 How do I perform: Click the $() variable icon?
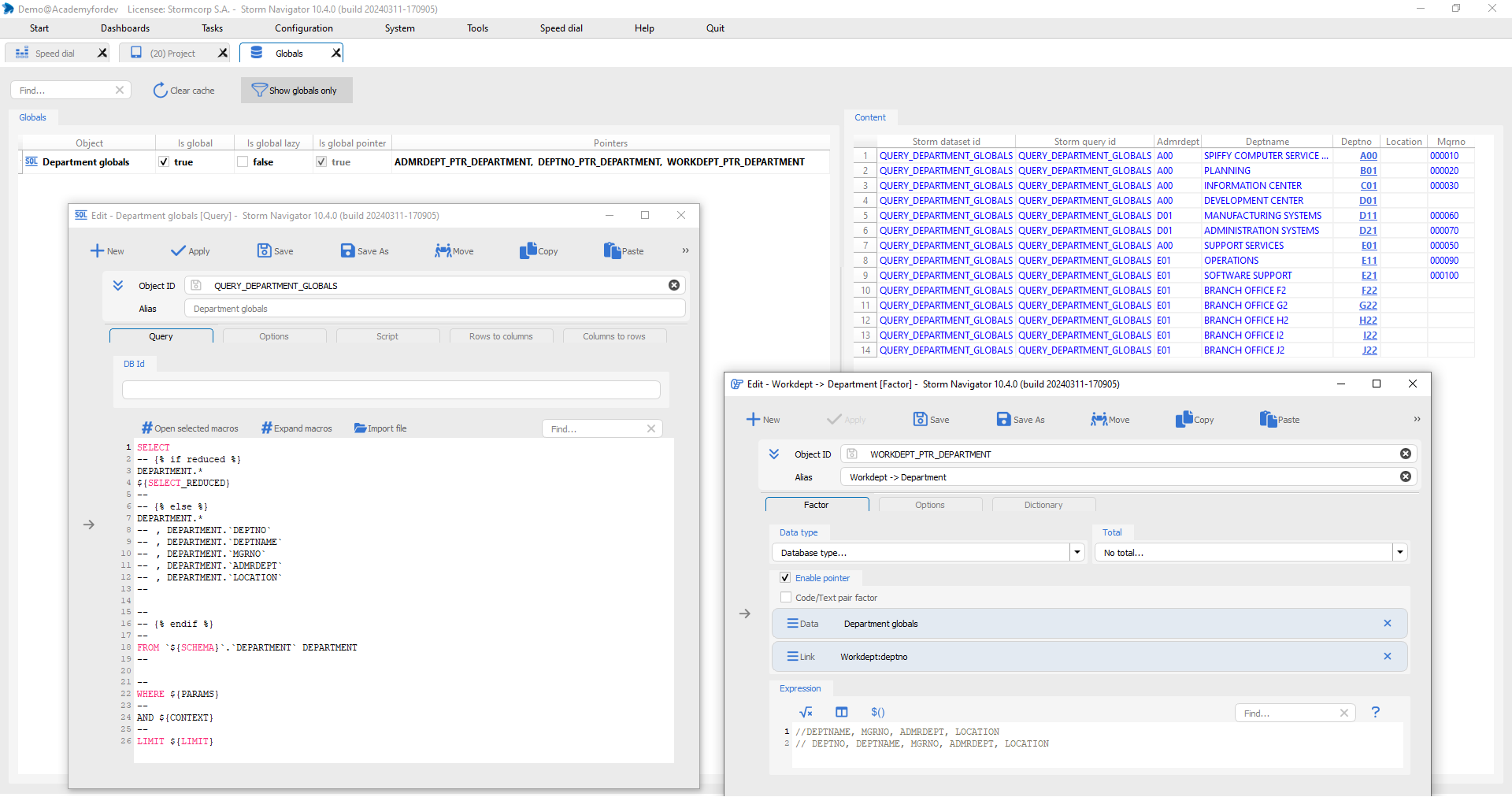coord(878,713)
